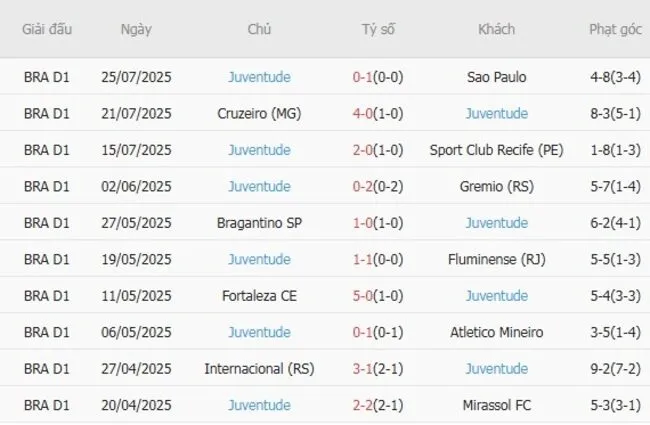Image resolution: width=650 pixels, height=425 pixels.
Task: Select Sport Club Recife (PE) team
Action: pos(496,150)
